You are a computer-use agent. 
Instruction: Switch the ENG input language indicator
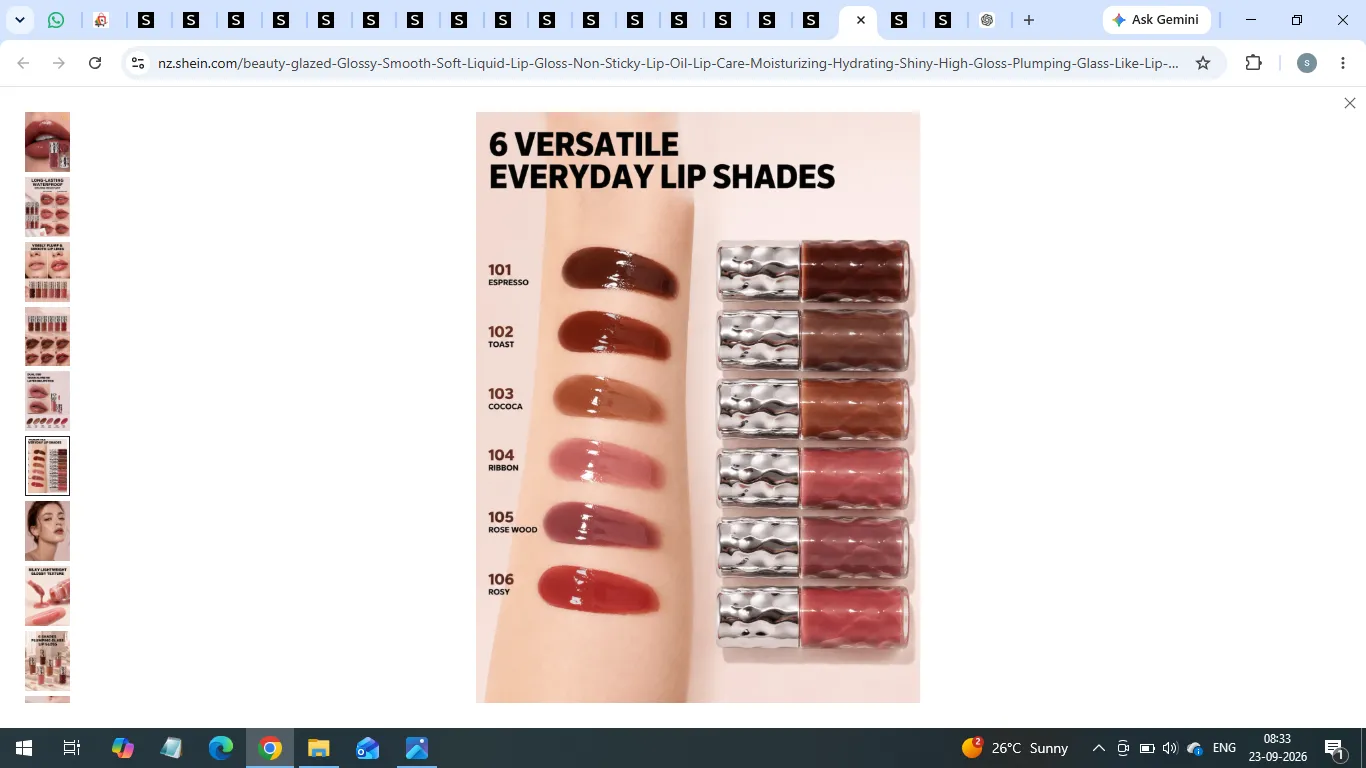pos(1224,748)
